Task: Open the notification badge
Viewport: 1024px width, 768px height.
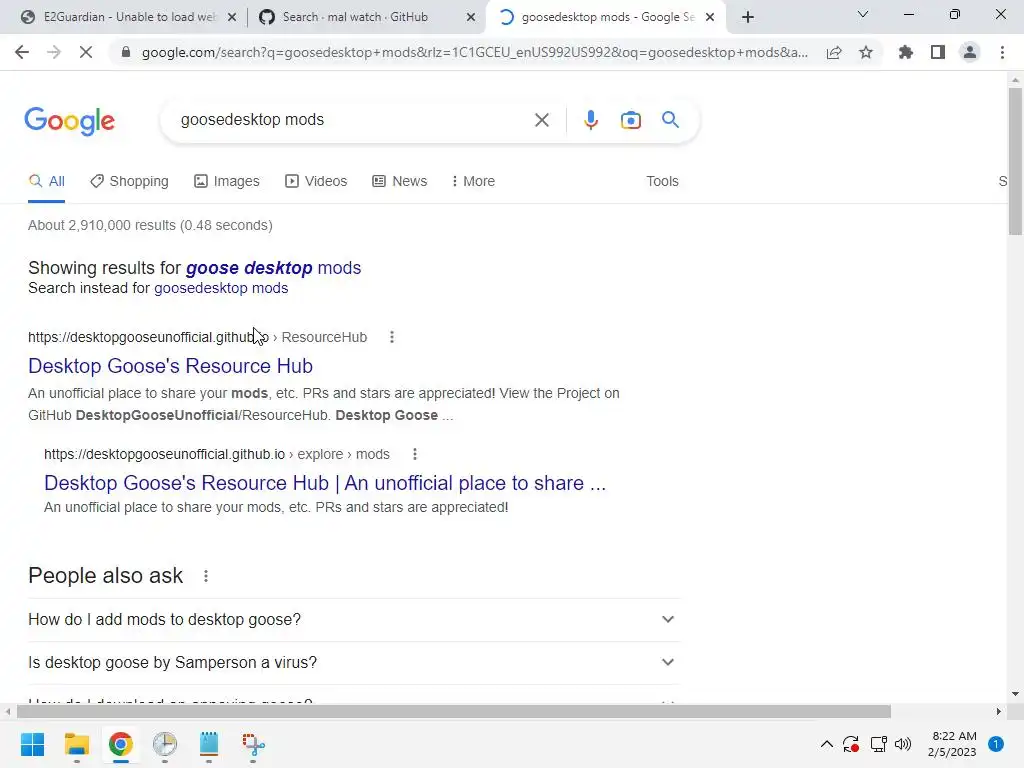Action: [995, 744]
